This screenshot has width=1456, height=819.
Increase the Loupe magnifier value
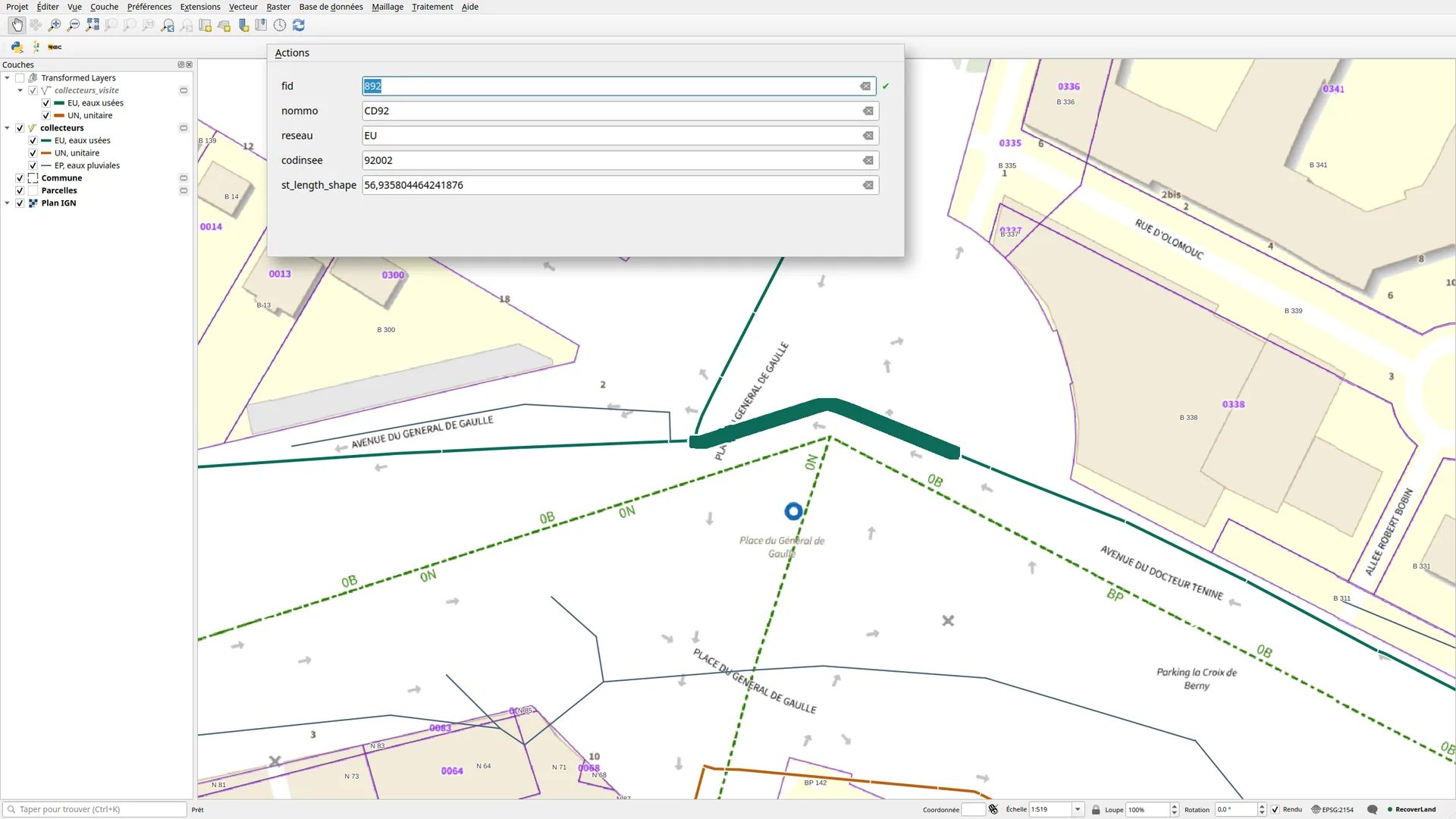click(1175, 807)
